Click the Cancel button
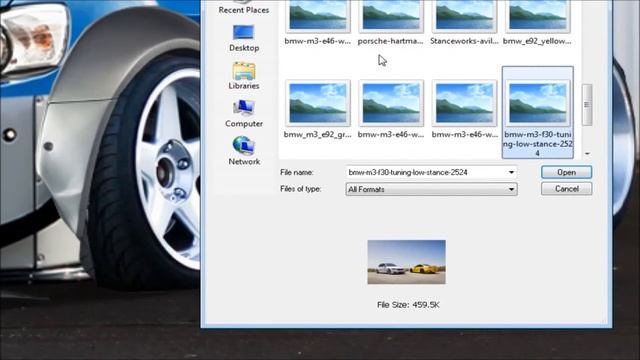 tap(567, 189)
